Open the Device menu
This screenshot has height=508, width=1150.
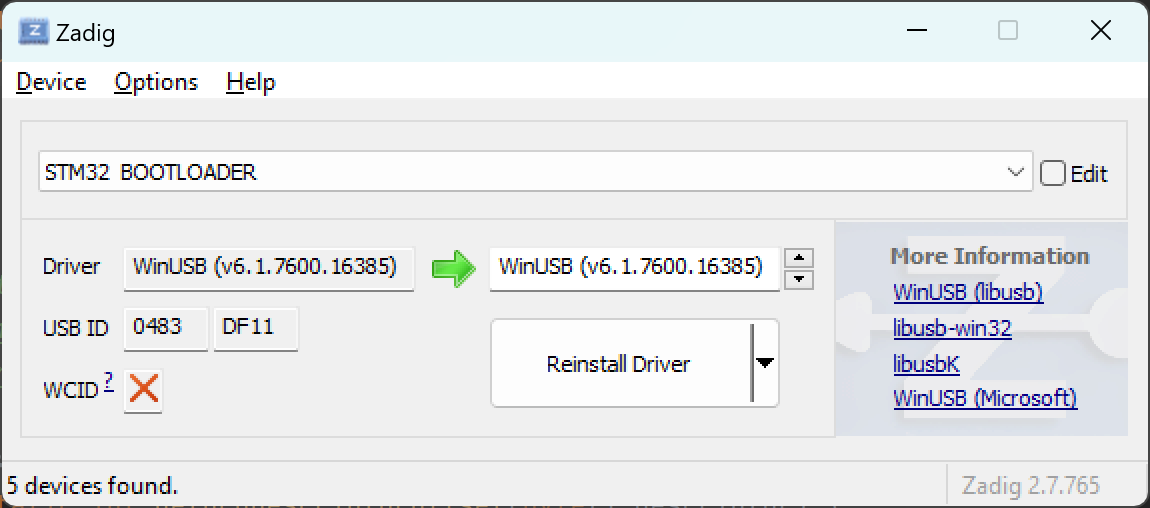[x=51, y=81]
